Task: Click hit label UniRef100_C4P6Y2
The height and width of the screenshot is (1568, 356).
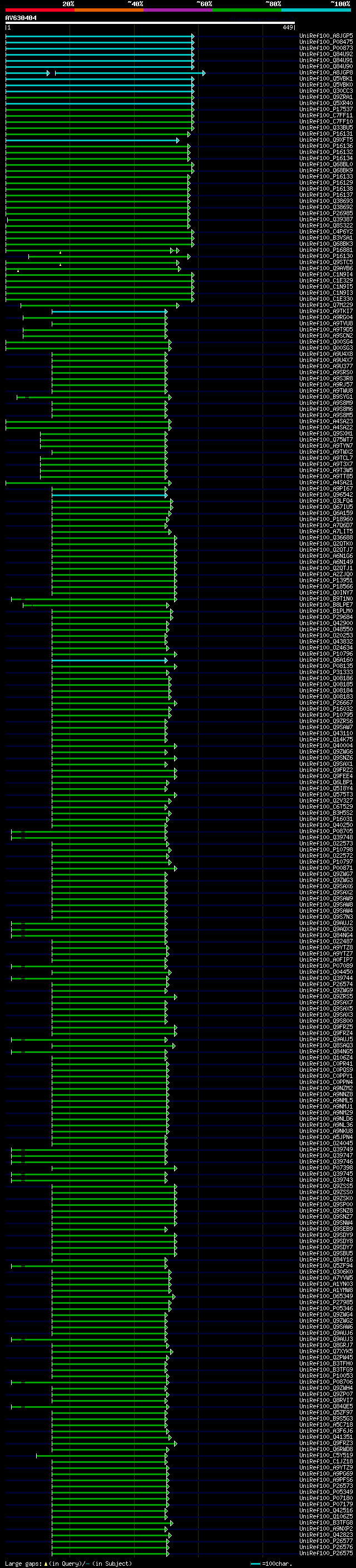Action: click(x=326, y=232)
